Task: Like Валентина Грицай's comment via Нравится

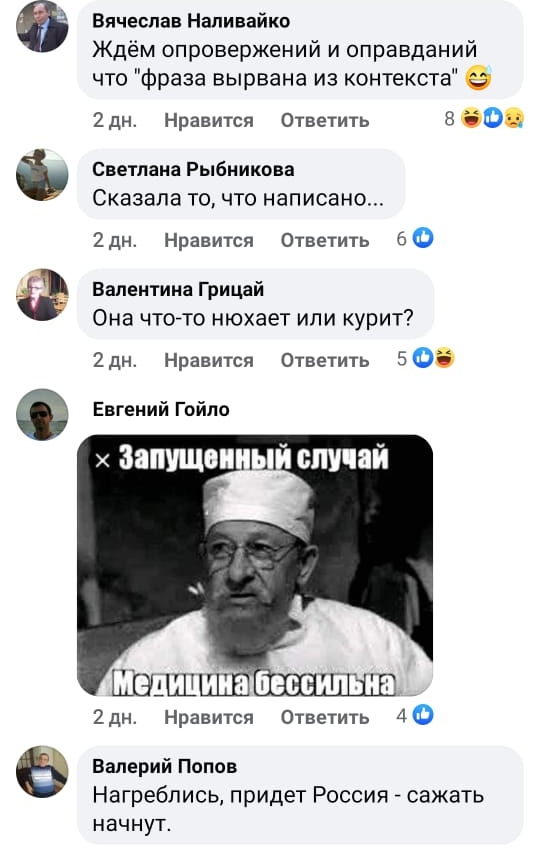Action: [x=209, y=359]
